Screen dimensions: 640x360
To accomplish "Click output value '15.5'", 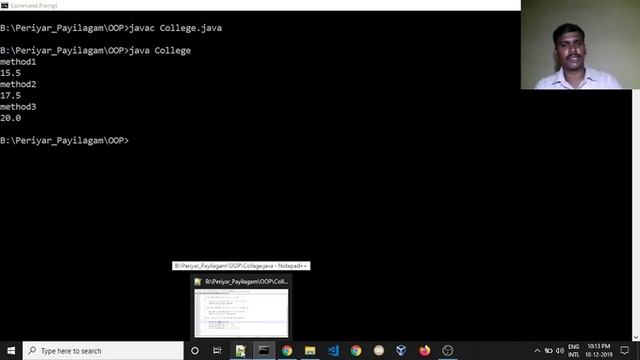I will (11, 73).
